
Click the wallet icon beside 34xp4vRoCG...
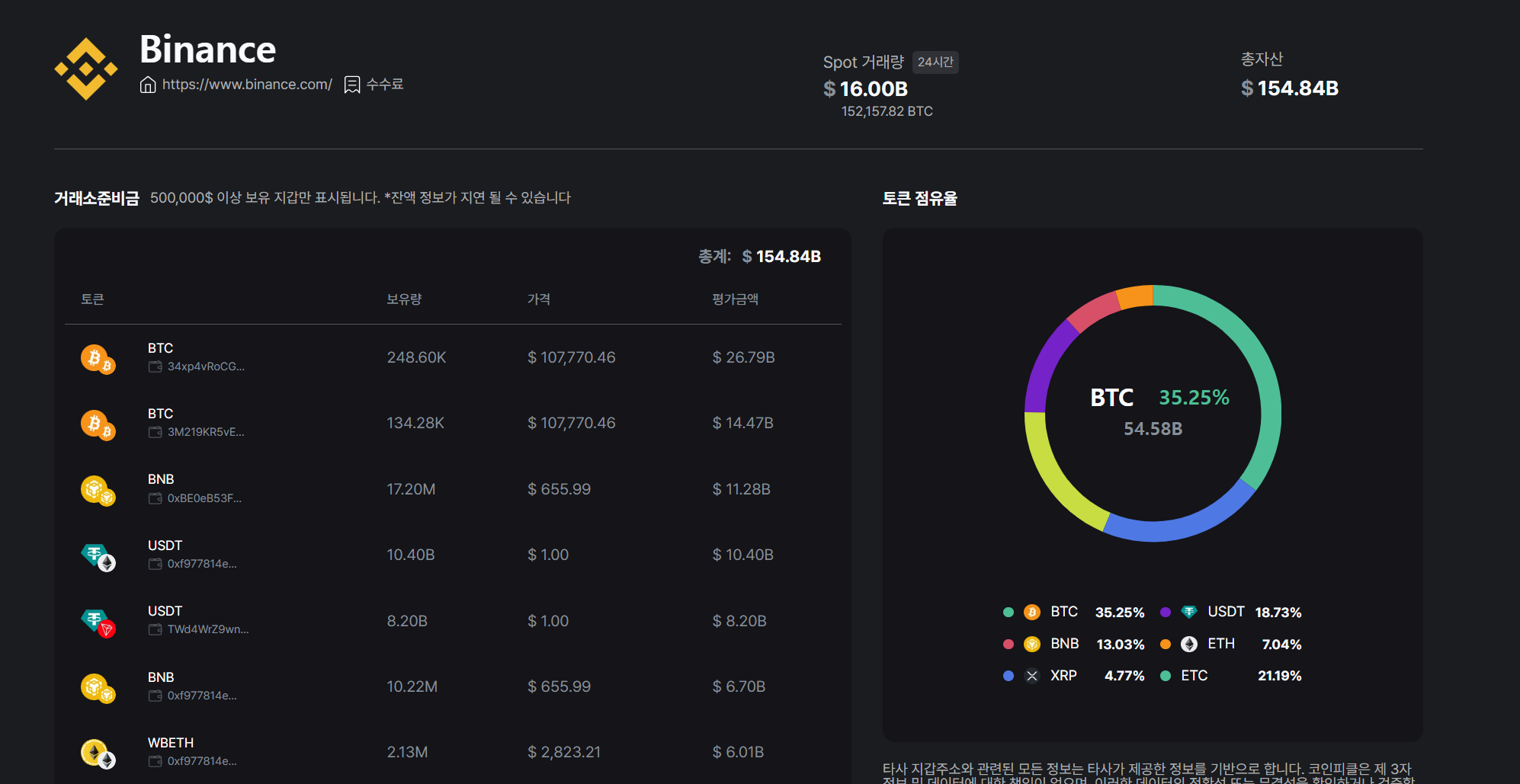(156, 366)
